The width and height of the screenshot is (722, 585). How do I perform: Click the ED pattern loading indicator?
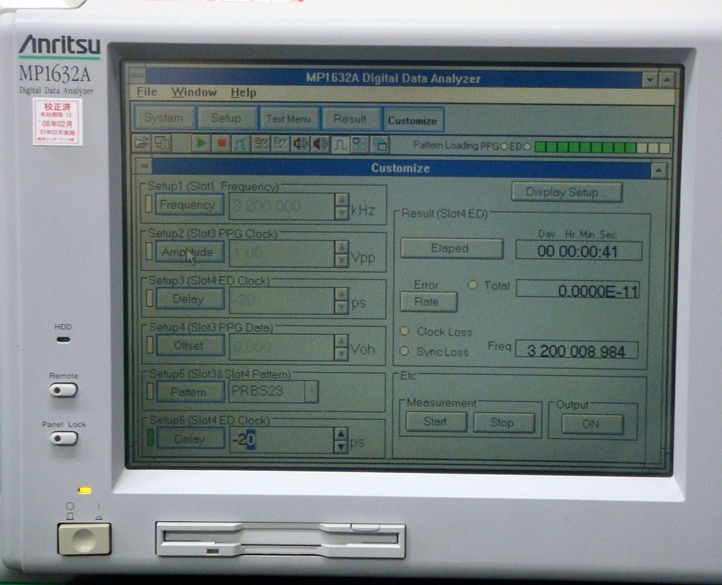coord(527,146)
